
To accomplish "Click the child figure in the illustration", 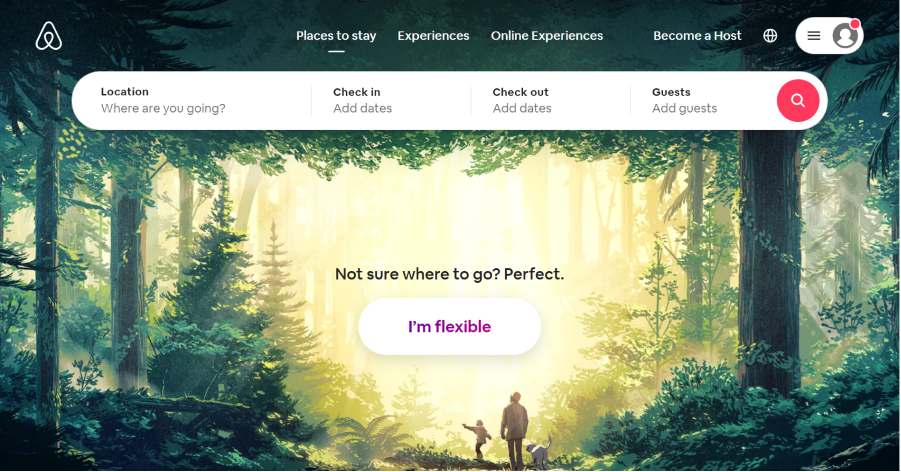I will [x=479, y=439].
